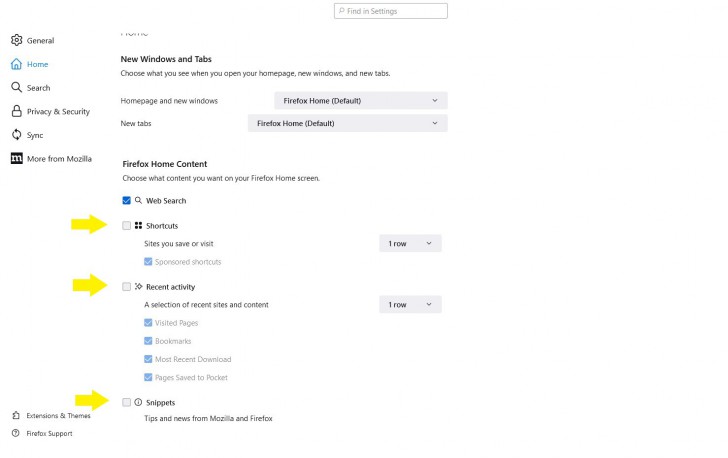Click the Find in Settings field

[x=394, y=11]
